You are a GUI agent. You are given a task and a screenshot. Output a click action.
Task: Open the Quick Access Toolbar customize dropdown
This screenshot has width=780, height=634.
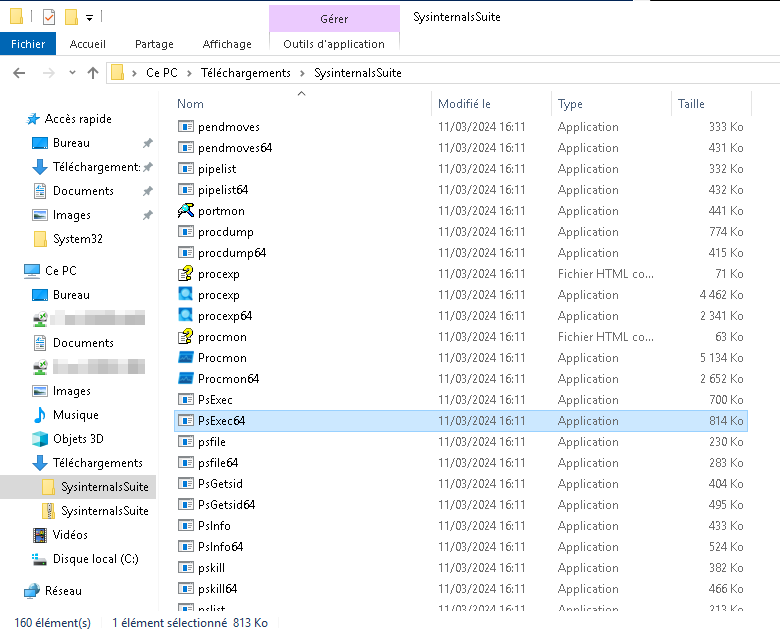click(x=90, y=18)
